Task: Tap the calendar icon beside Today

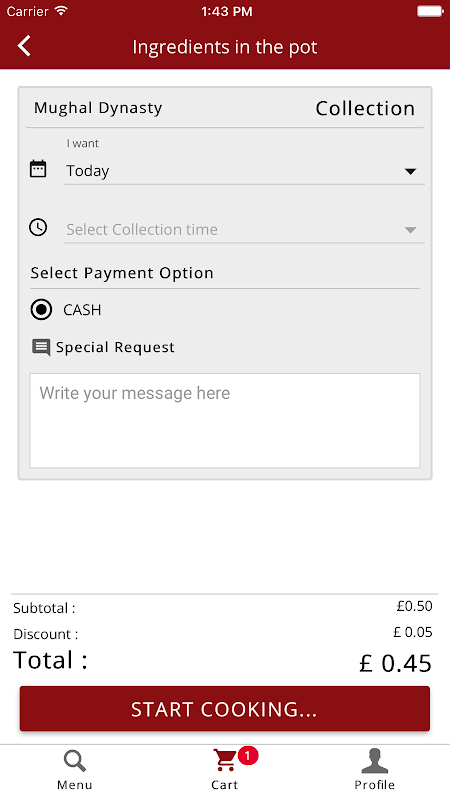Action: (38, 168)
